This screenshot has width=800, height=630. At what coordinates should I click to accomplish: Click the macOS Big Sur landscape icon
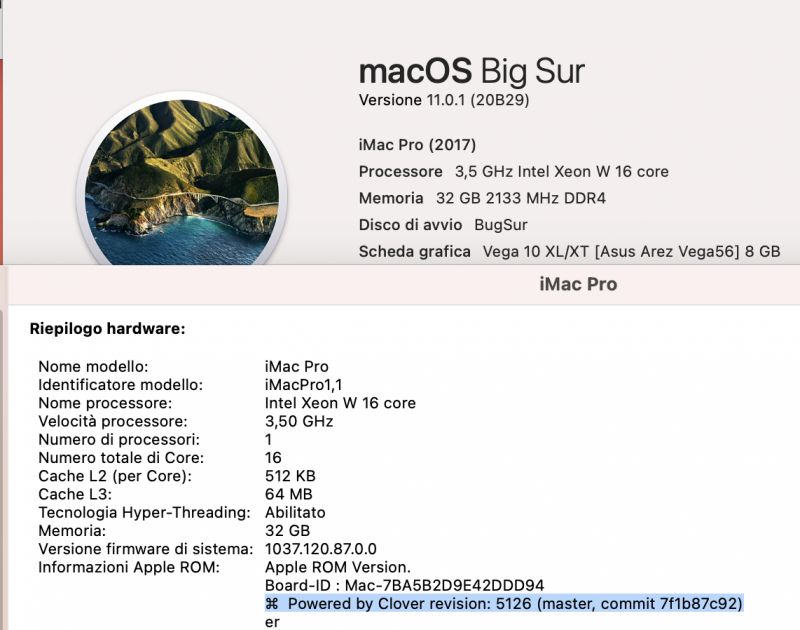[182, 179]
